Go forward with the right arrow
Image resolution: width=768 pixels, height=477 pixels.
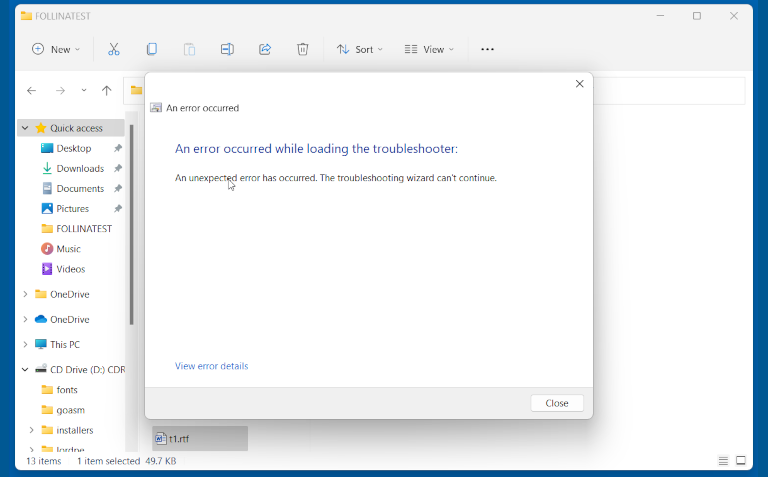(x=60, y=91)
